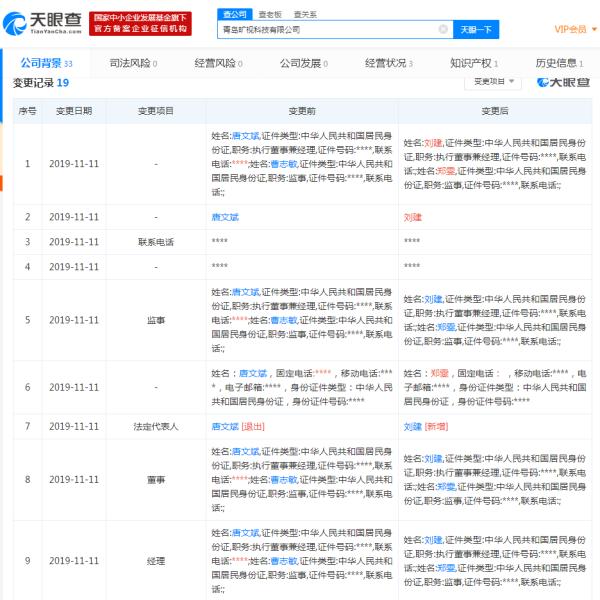Click 刘建 name in row 9 after-change cell
This screenshot has height=600, width=600.
[433, 540]
